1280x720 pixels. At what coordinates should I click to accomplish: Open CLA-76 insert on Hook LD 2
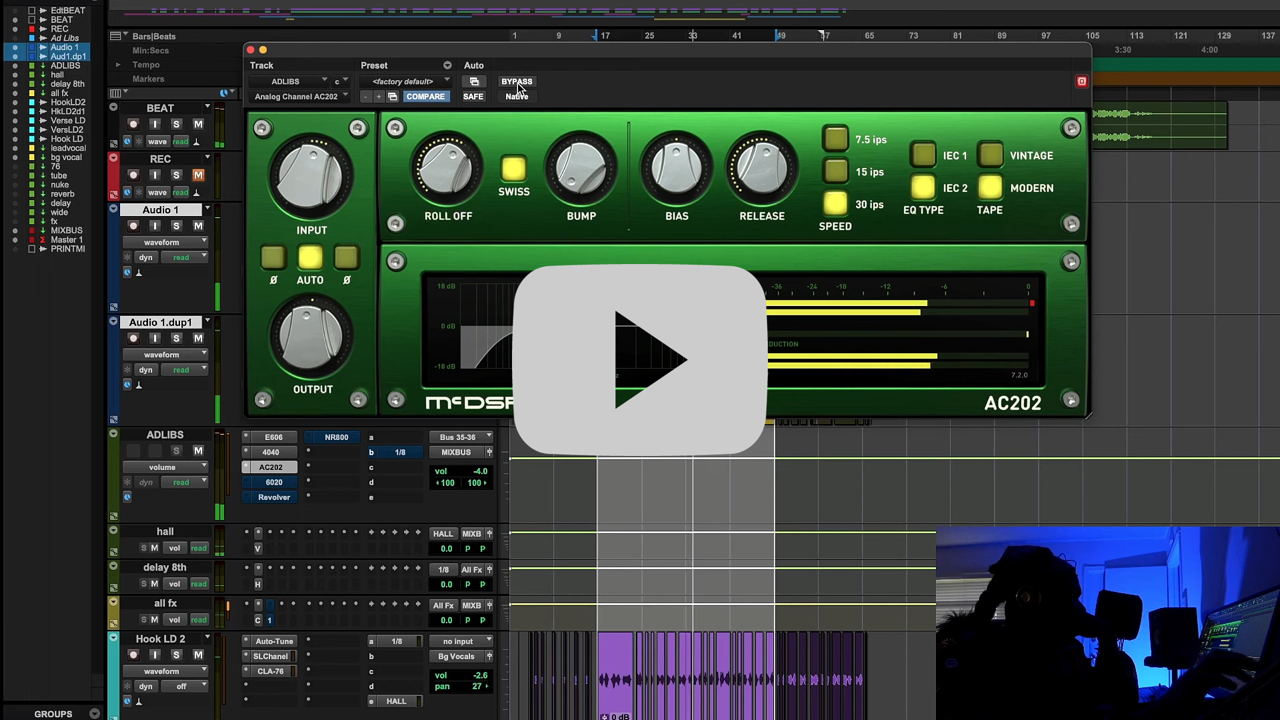click(273, 671)
